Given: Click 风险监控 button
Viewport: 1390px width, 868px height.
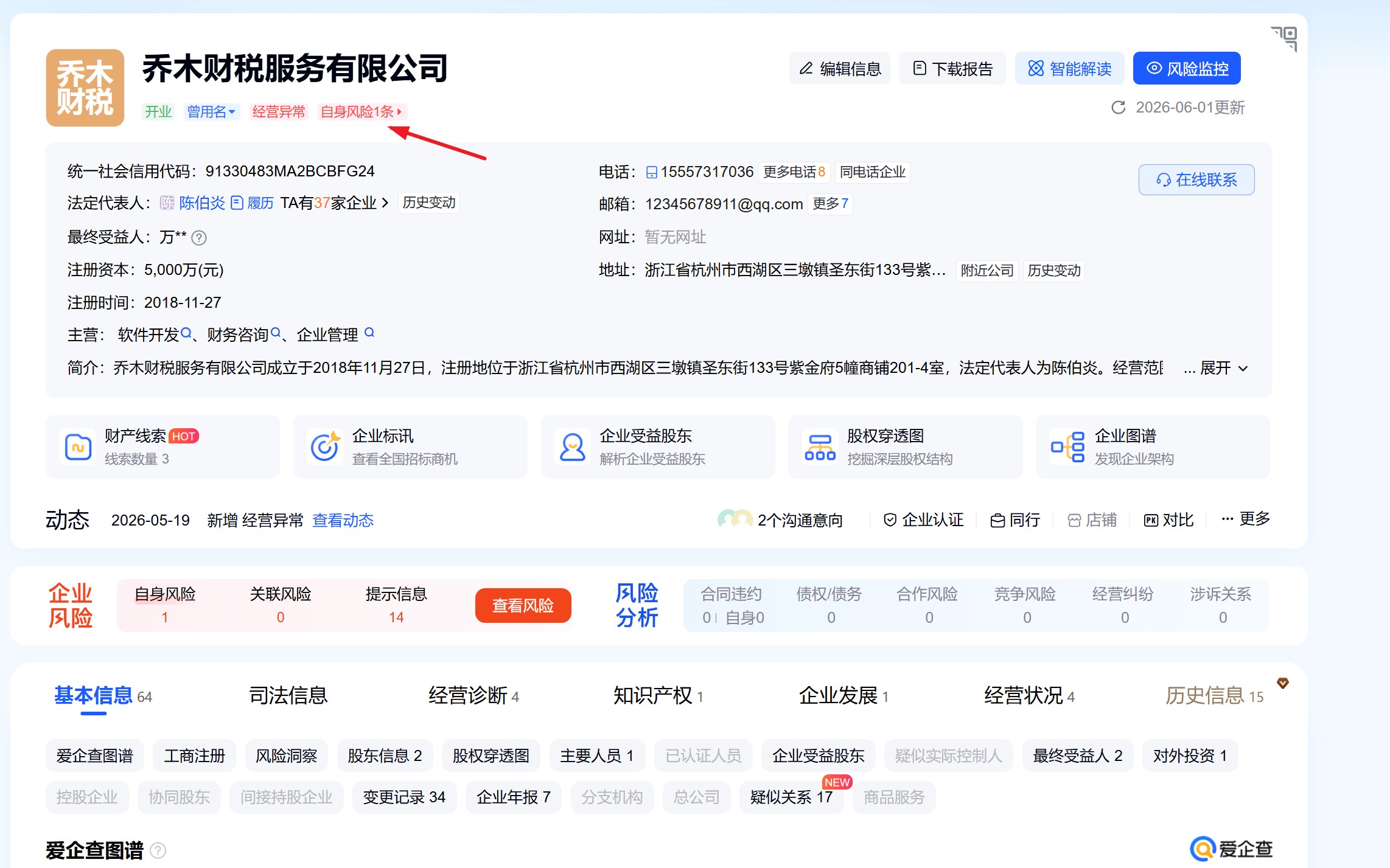Looking at the screenshot, I should 1187,68.
